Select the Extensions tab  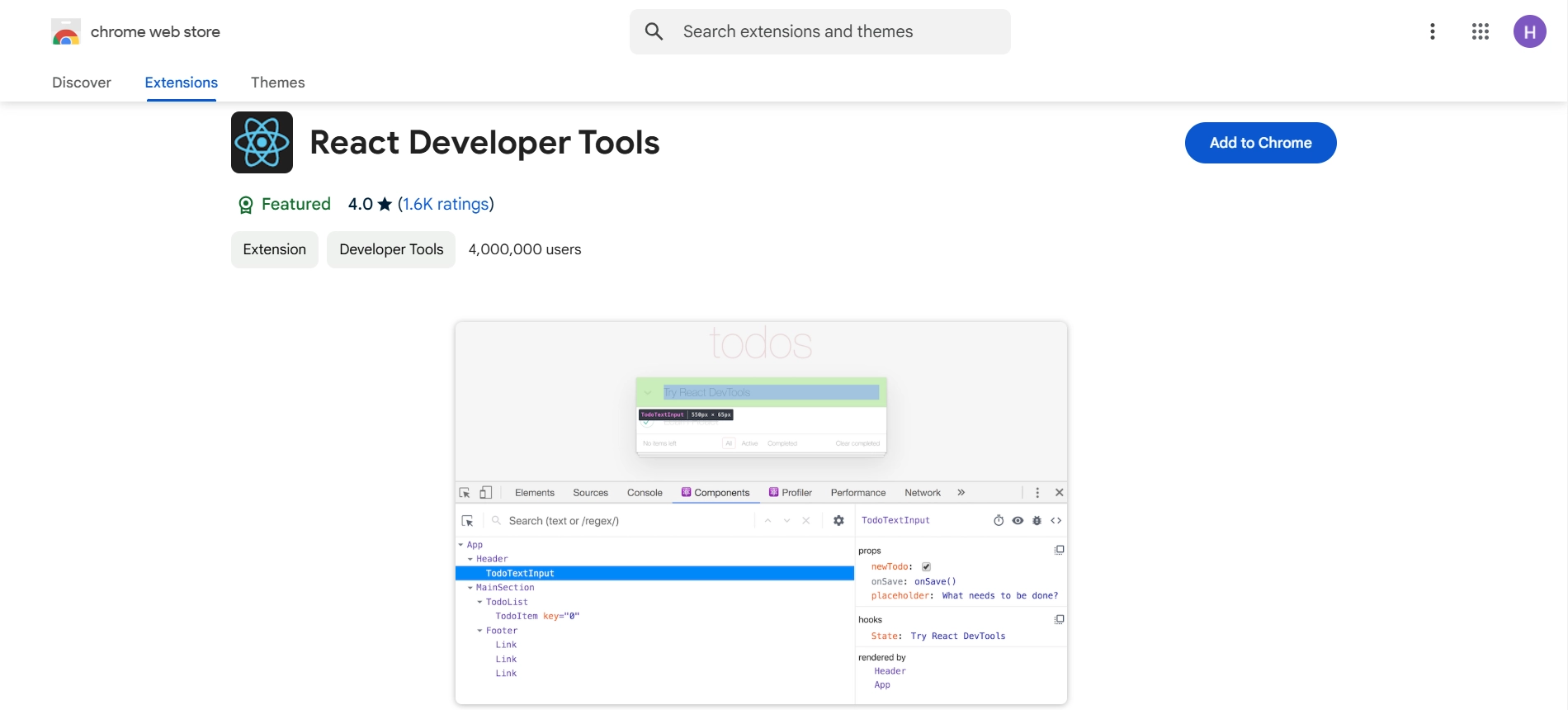pyautogui.click(x=182, y=83)
